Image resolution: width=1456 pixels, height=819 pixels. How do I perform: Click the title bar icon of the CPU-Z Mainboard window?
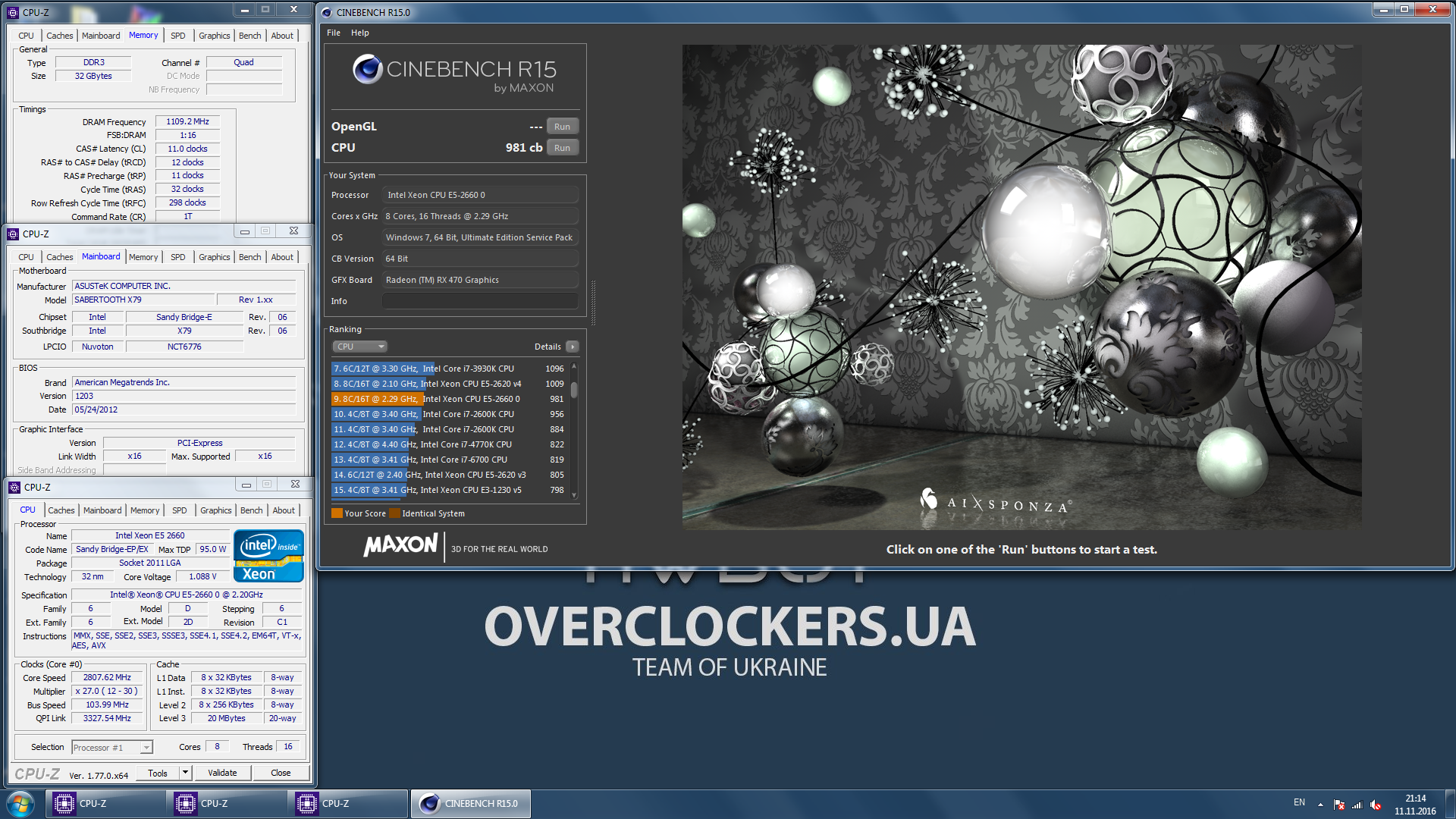point(13,234)
